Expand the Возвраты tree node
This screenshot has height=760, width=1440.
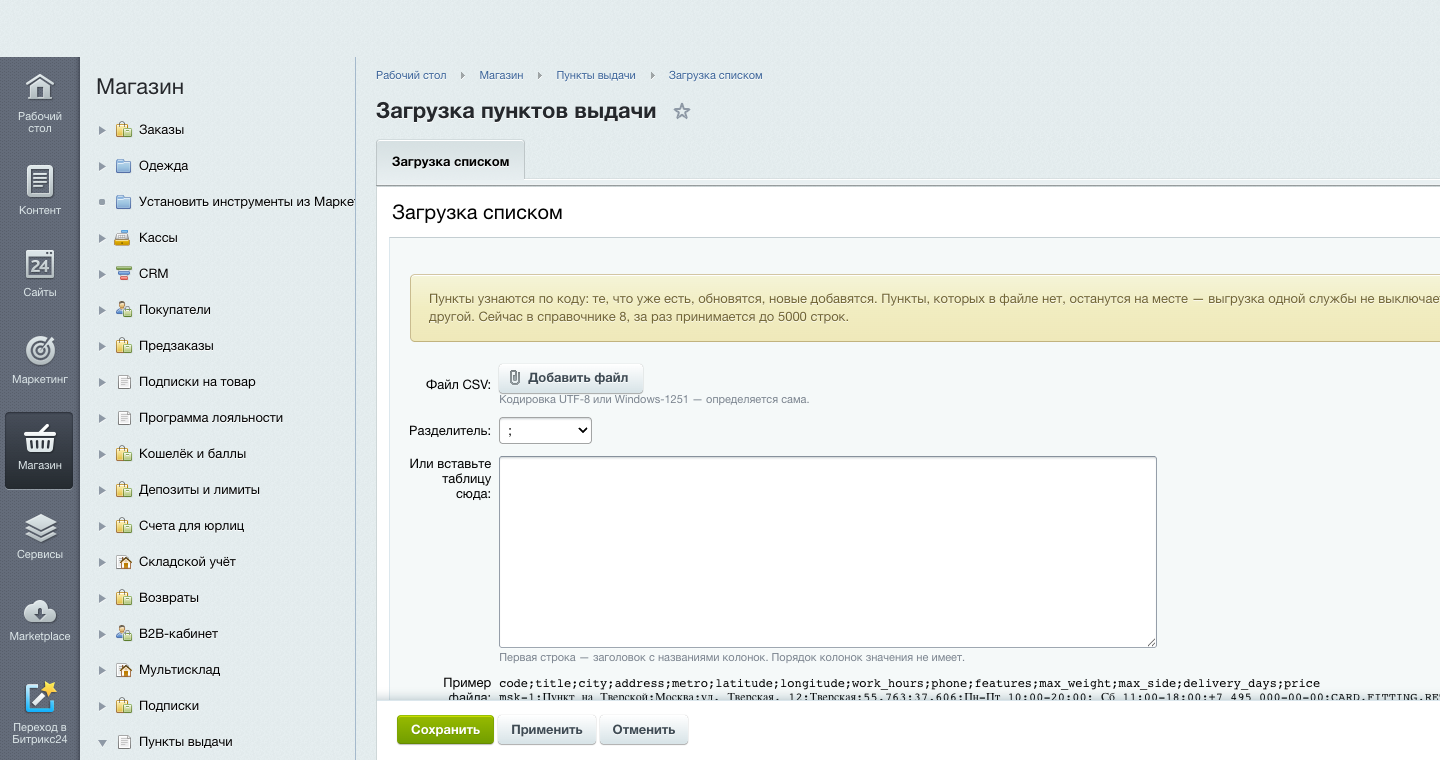click(x=102, y=598)
